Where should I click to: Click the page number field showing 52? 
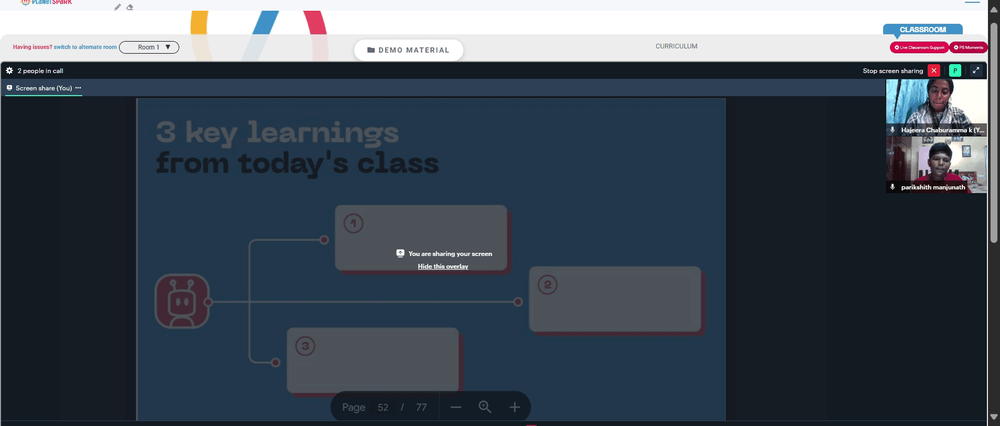click(x=383, y=408)
